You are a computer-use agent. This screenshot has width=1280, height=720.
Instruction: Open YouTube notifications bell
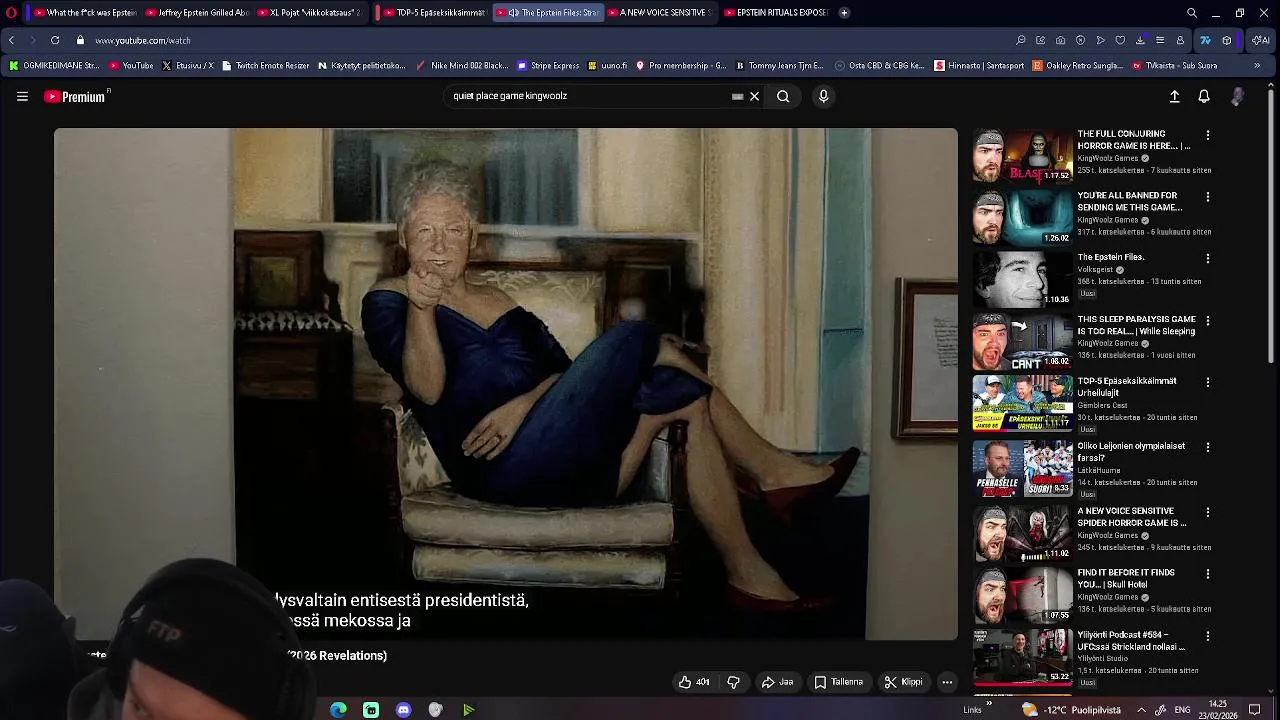coord(1204,96)
